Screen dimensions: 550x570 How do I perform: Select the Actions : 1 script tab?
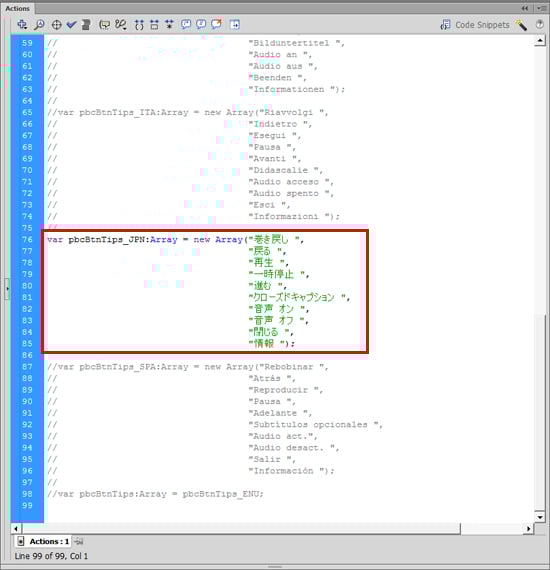tap(44, 541)
